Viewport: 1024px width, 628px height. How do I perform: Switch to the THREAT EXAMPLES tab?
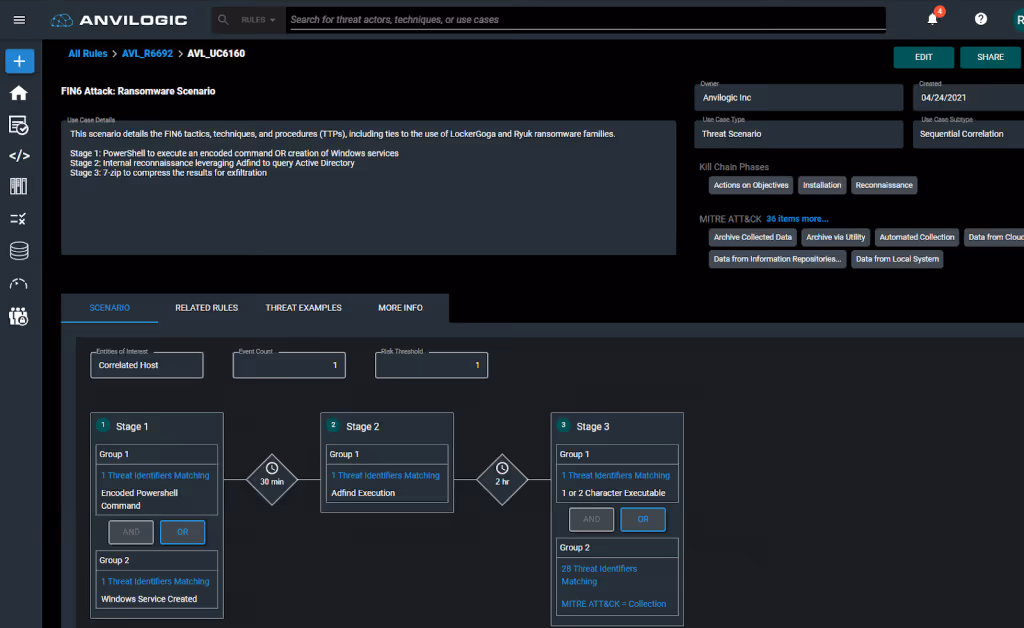[303, 307]
